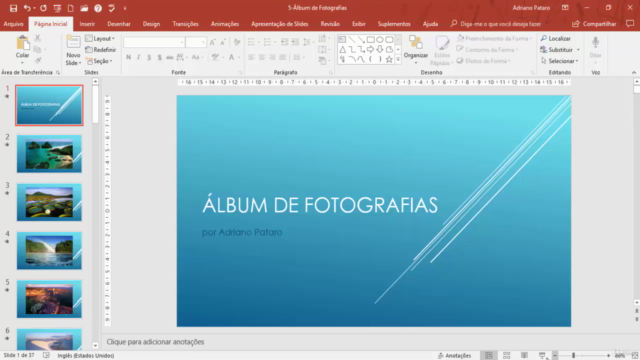The height and width of the screenshot is (360, 640).
Task: Toggle strikethrough (abc) formatting
Action: 170,58
